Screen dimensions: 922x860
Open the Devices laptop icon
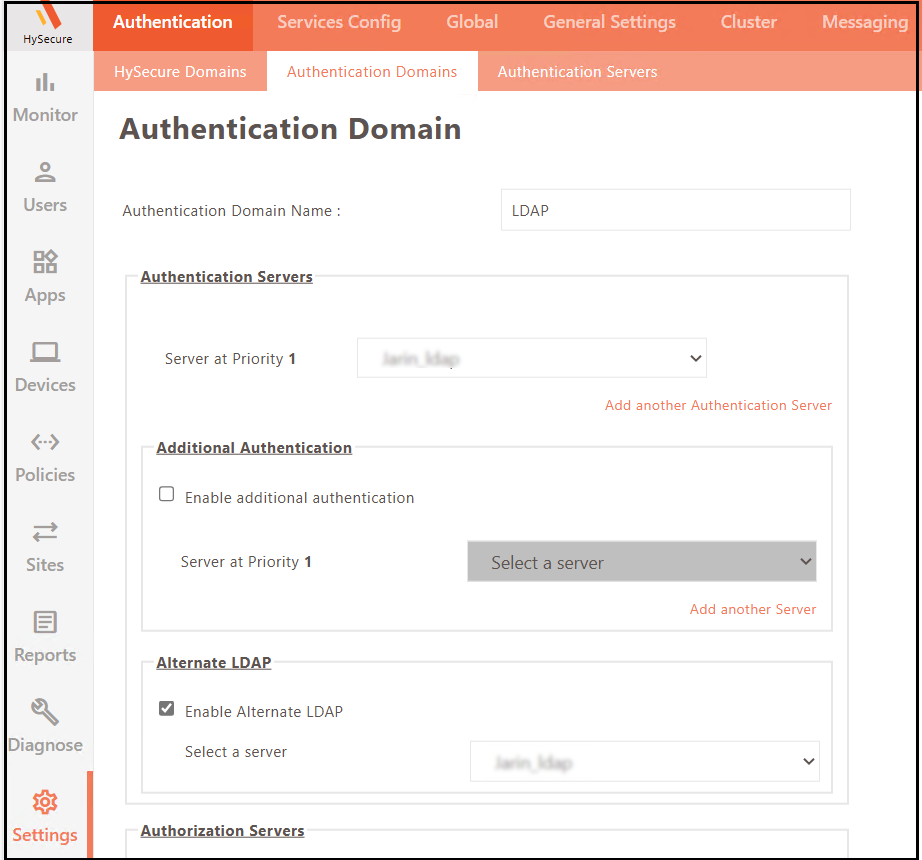(x=45, y=352)
